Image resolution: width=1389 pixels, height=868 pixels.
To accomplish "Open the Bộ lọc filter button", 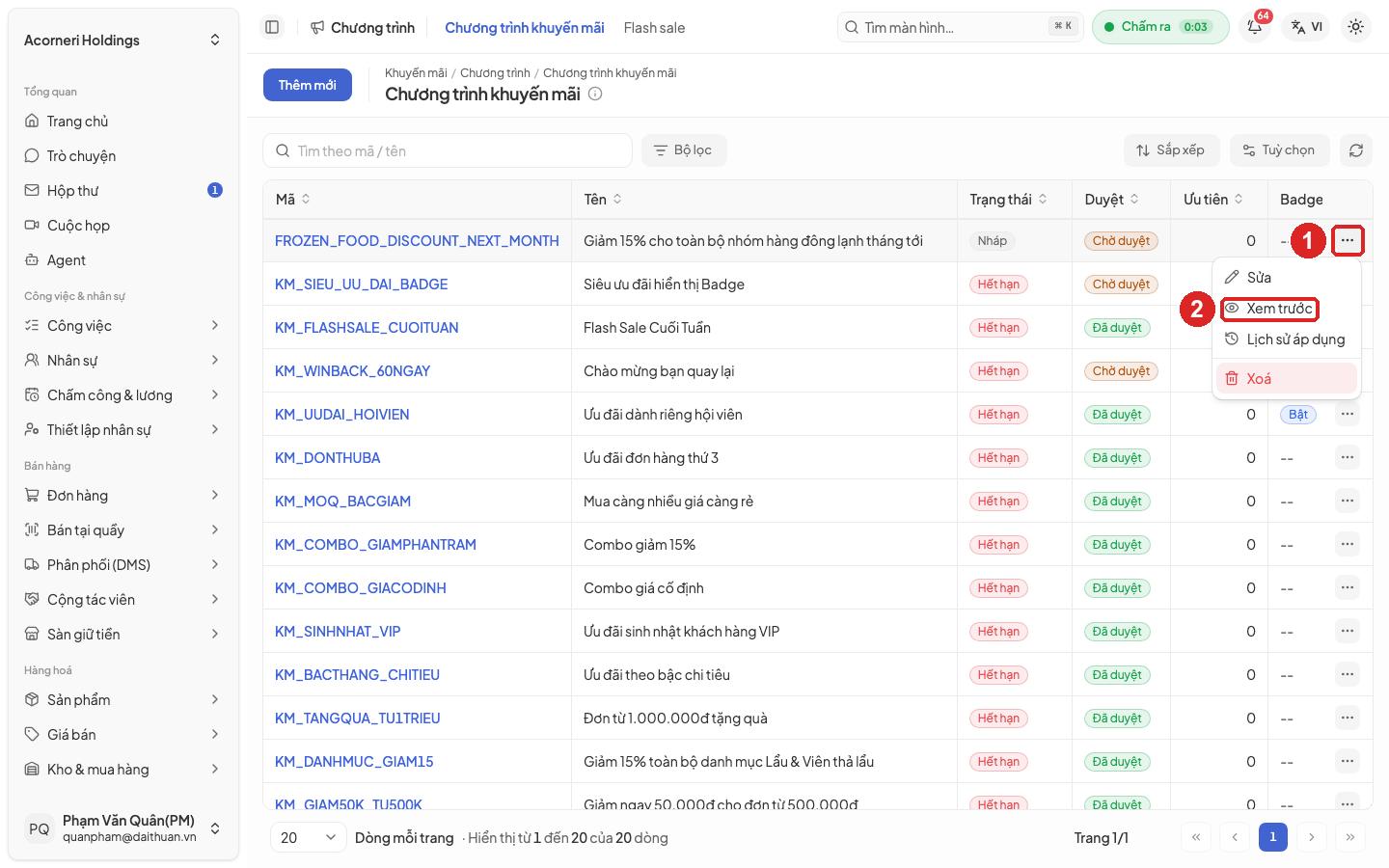I will pos(684,150).
